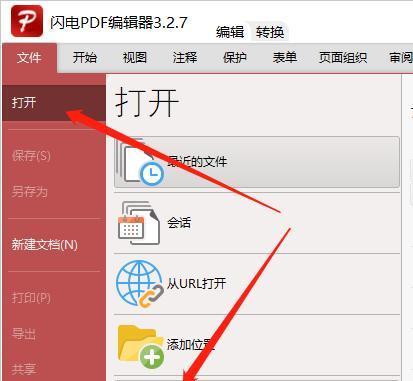The height and width of the screenshot is (381, 413).
Task: Click the red P application logo
Action: tap(27, 21)
